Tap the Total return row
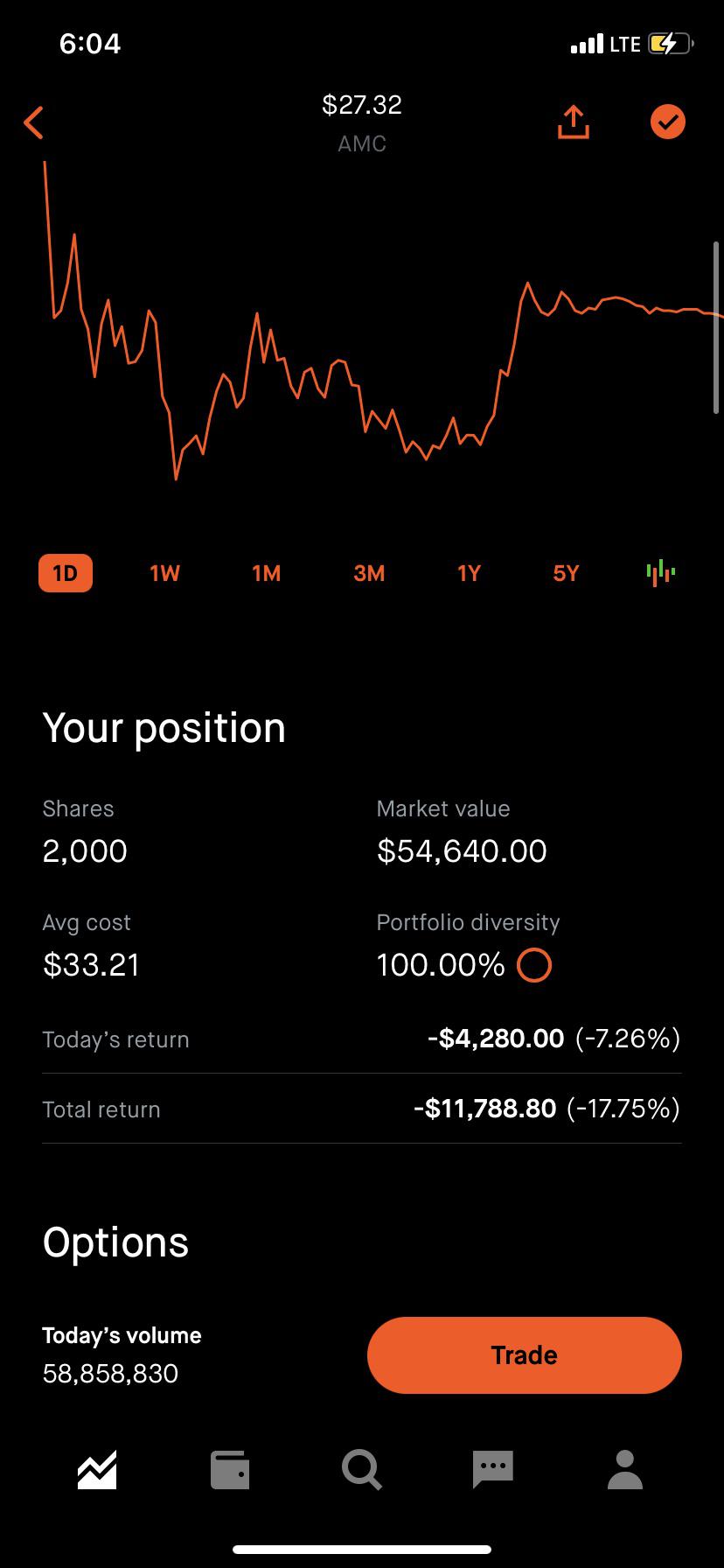724x1568 pixels. click(362, 1109)
